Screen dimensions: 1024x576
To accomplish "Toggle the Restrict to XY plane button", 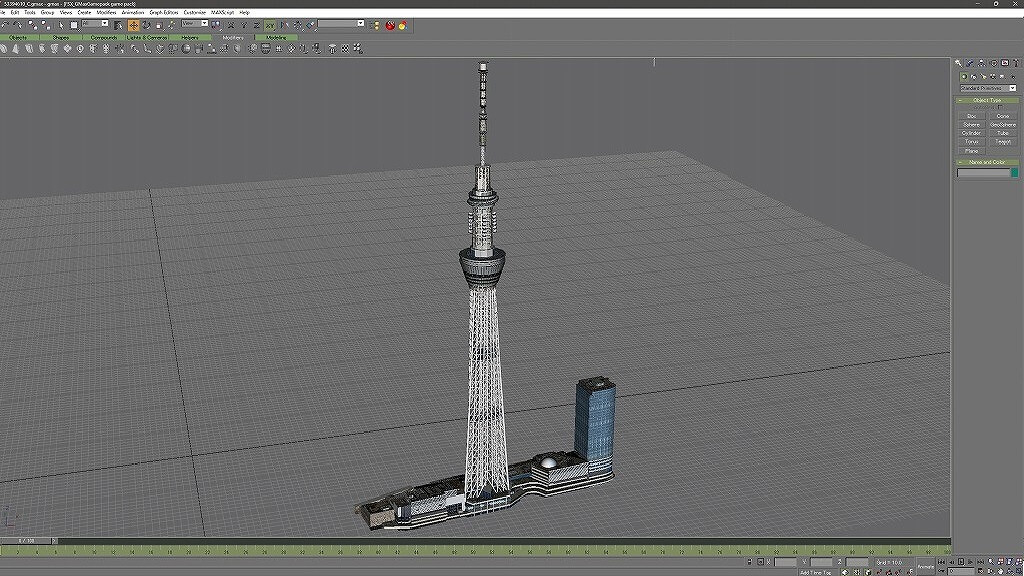I will (270, 25).
